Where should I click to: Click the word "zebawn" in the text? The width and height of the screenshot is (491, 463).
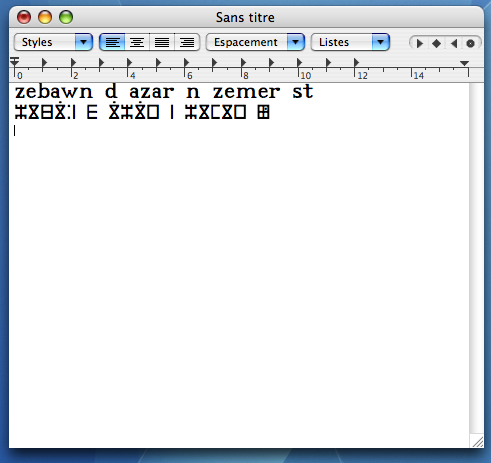pos(54,92)
